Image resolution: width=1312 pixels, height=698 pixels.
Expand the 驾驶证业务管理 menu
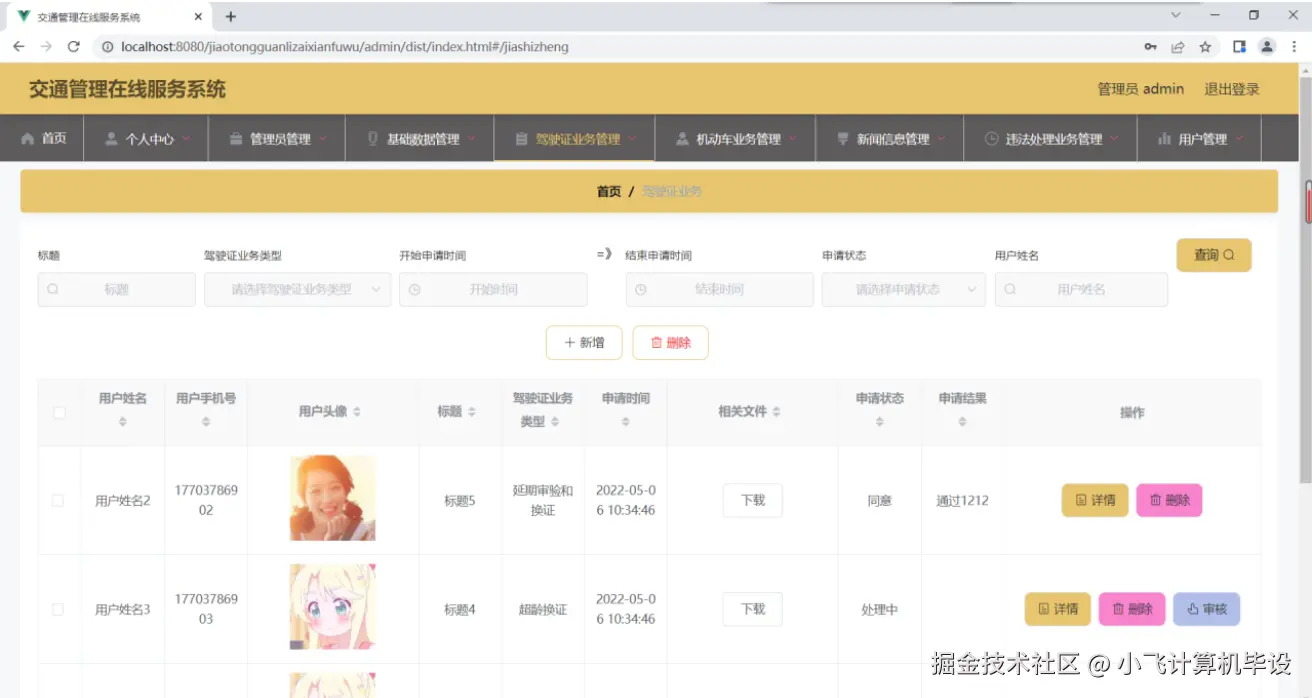575,139
